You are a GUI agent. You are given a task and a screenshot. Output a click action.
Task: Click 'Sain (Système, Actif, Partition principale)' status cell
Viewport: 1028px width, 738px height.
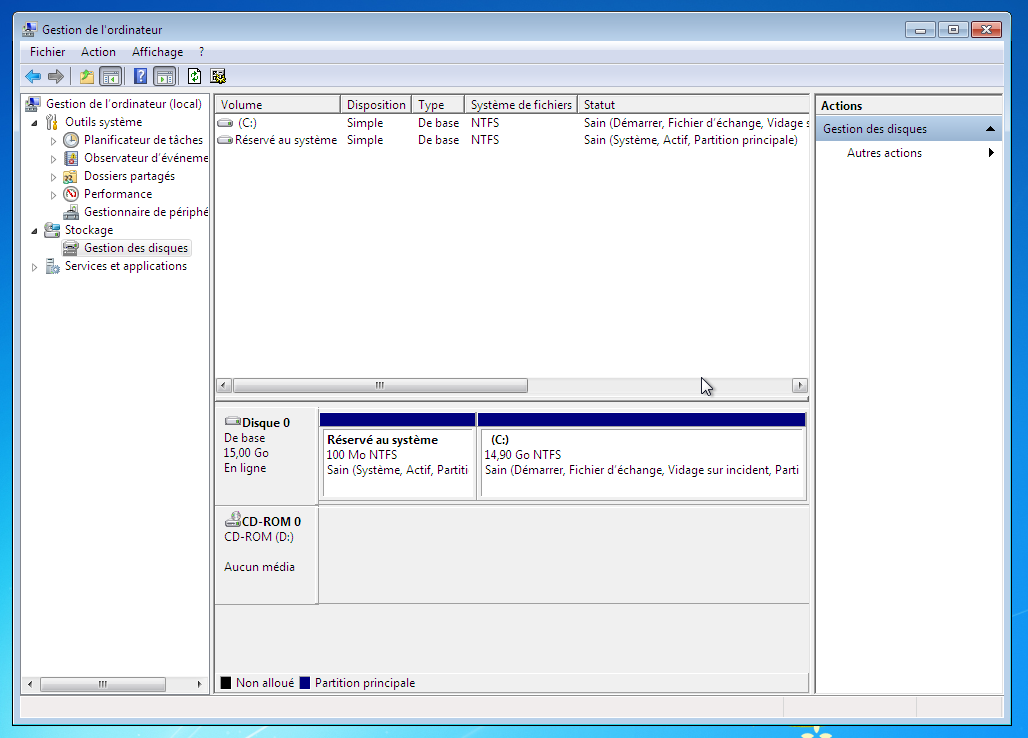pyautogui.click(x=691, y=140)
